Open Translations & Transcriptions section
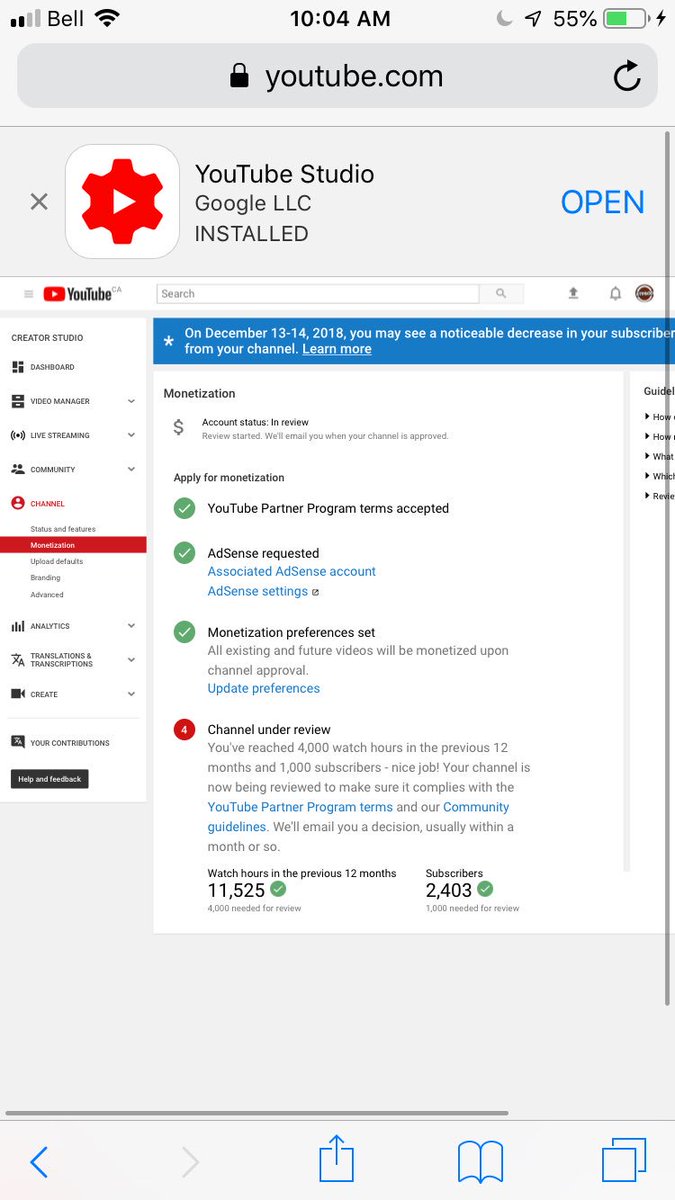 point(60,660)
